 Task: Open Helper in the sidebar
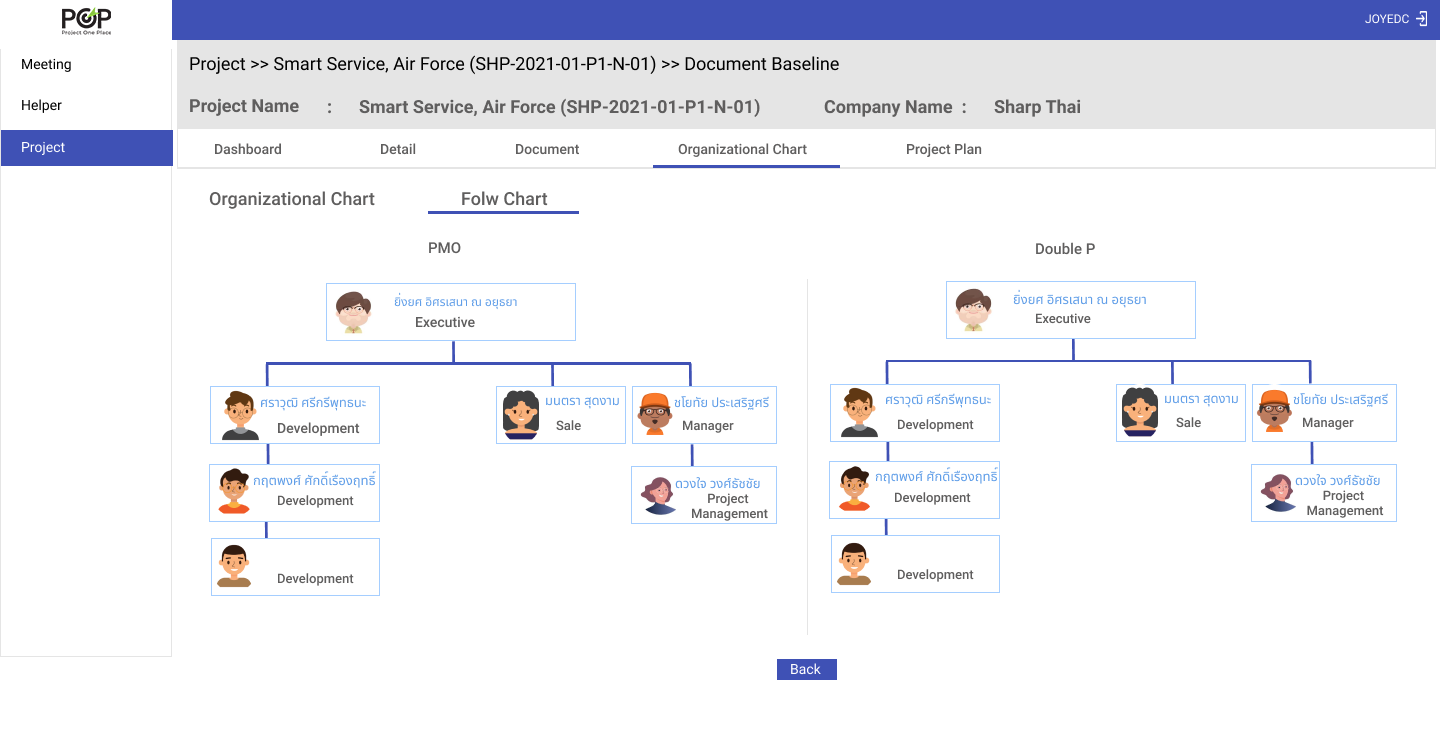tap(41, 105)
